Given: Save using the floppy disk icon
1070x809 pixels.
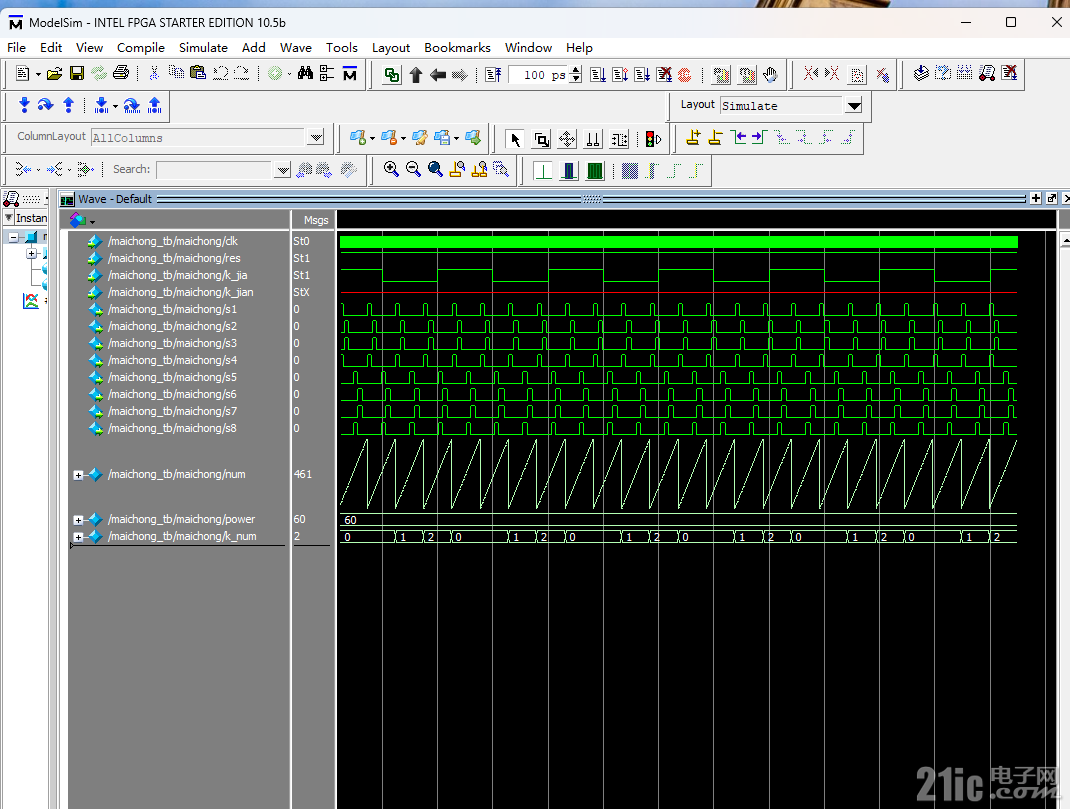Looking at the screenshot, I should (76, 74).
